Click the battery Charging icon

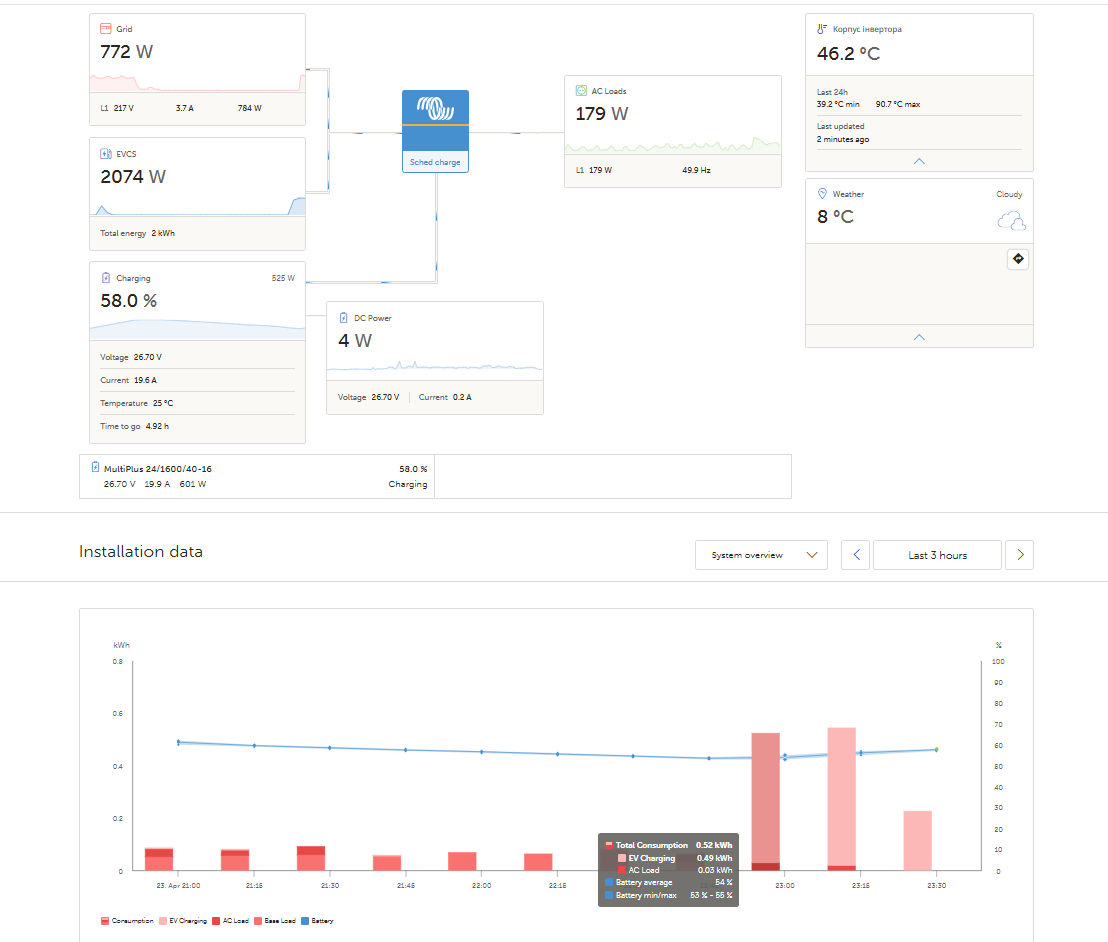tap(106, 278)
